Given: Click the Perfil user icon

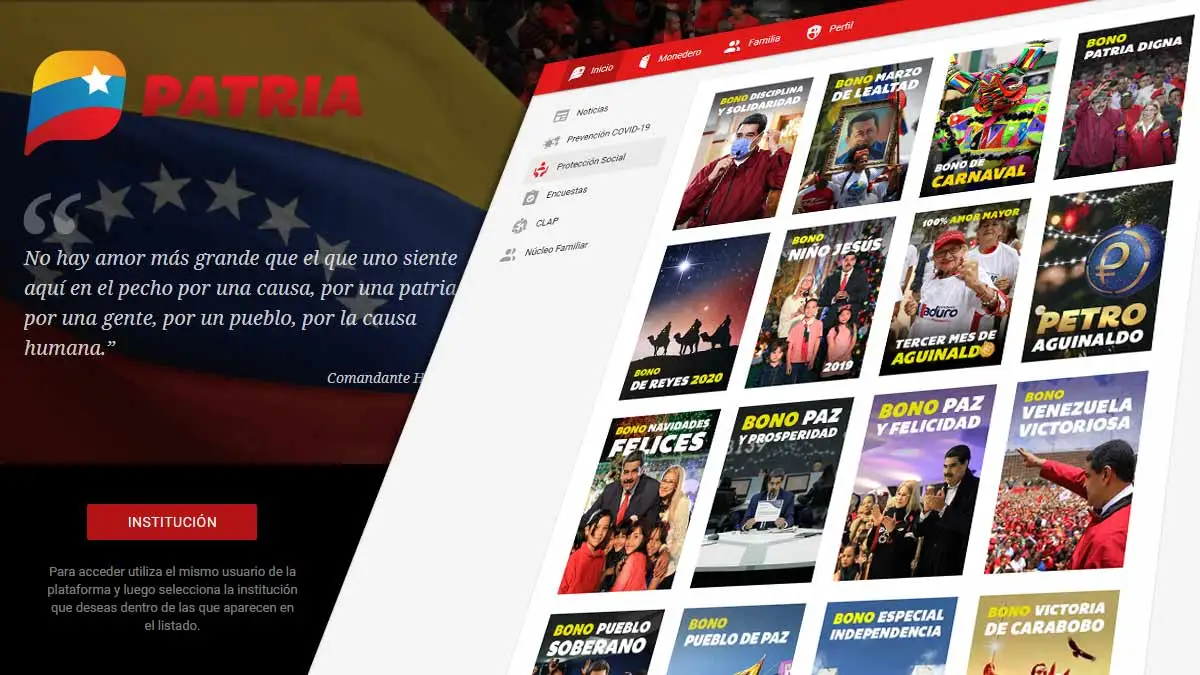Looking at the screenshot, I should coord(813,33).
